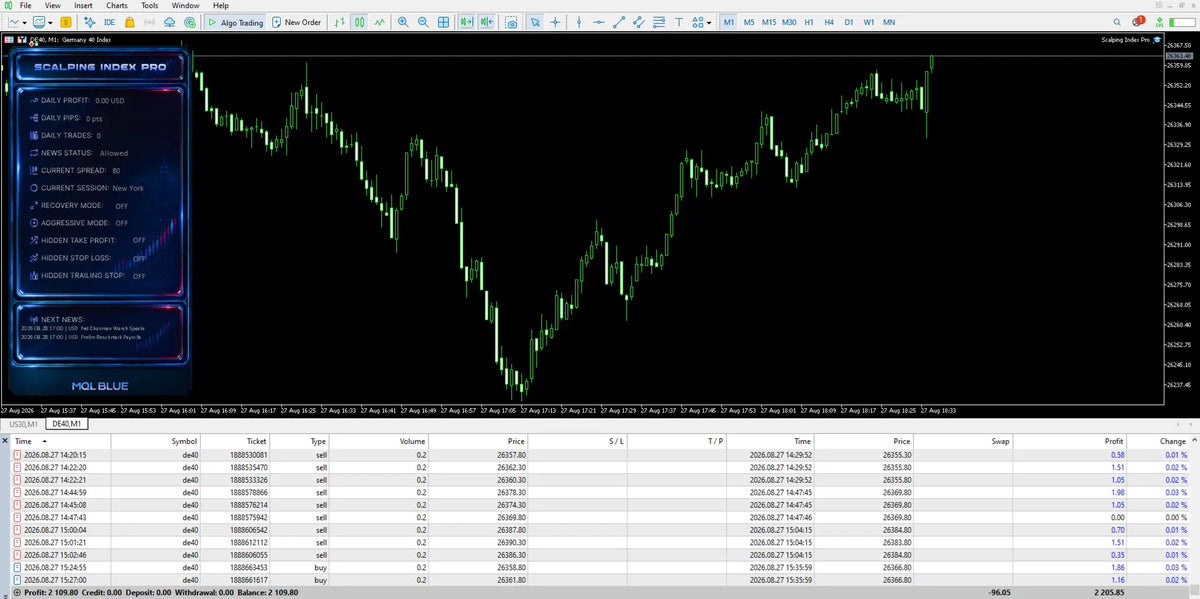Select the Fibonacci retracement tool
Screen dimensions: 1200x599
pos(659,22)
